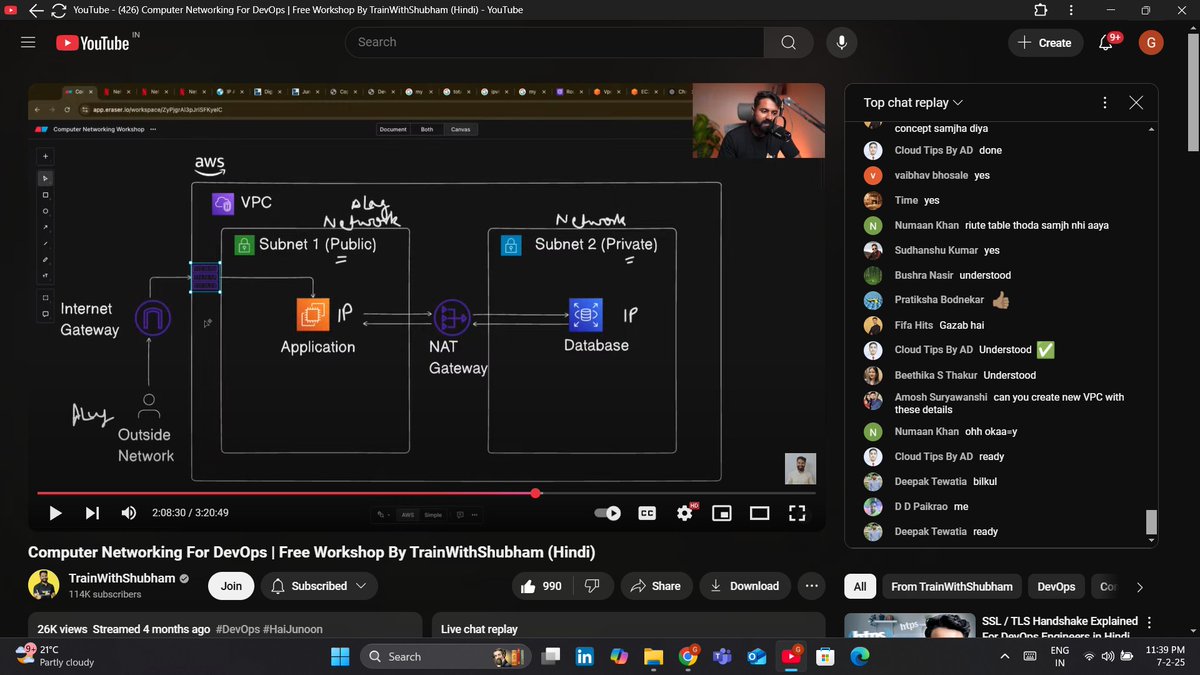Show hidden system tray icons
1200x675 pixels.
pos(1005,657)
